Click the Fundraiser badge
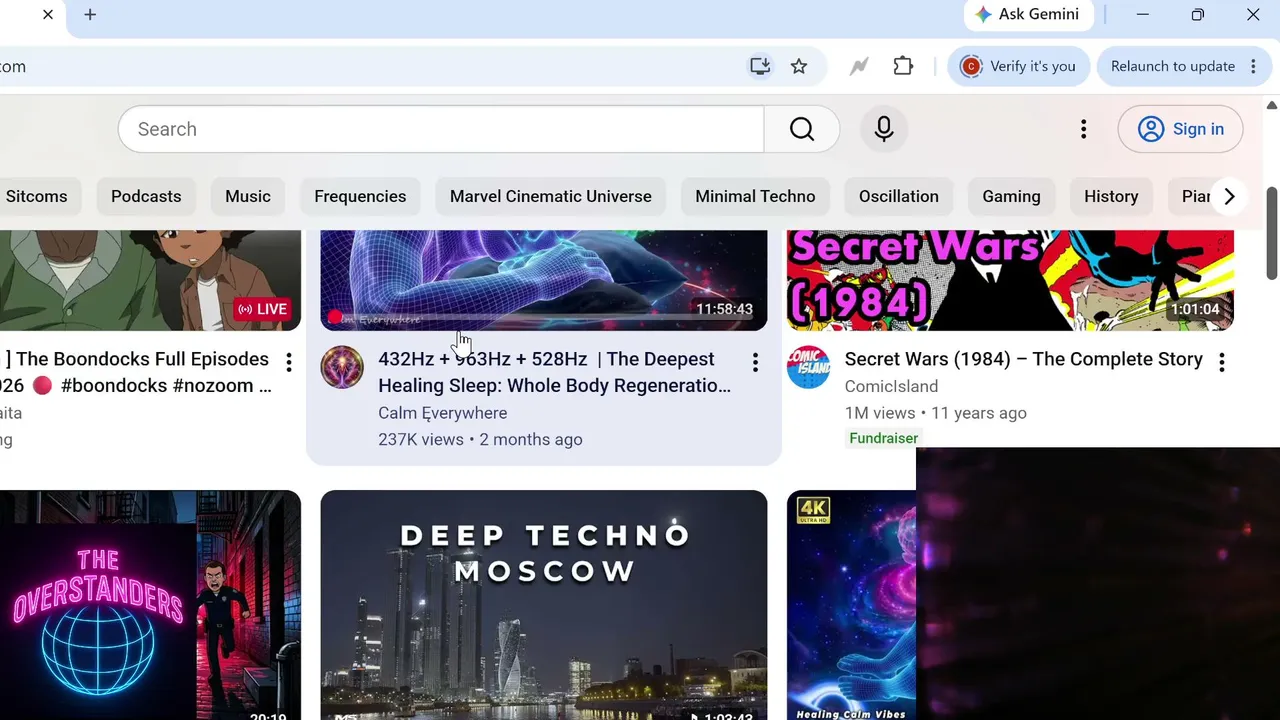Viewport: 1280px width, 720px height. [x=884, y=438]
